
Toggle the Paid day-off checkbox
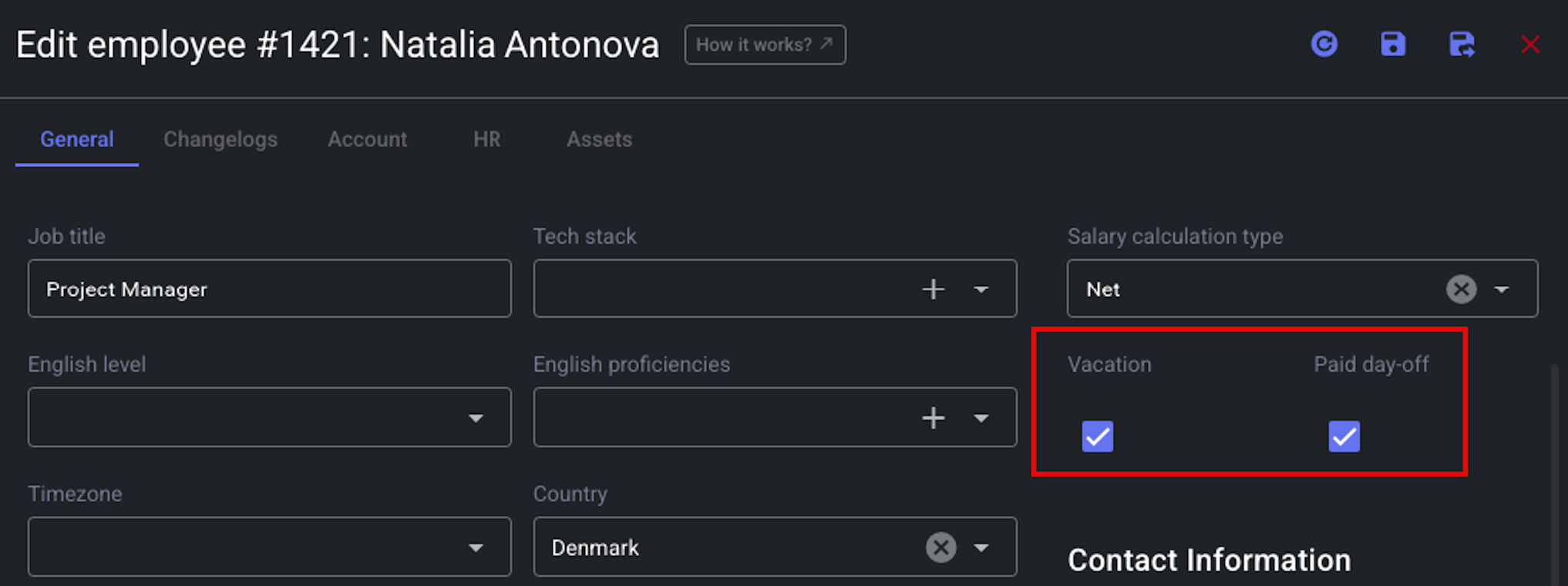tap(1344, 436)
